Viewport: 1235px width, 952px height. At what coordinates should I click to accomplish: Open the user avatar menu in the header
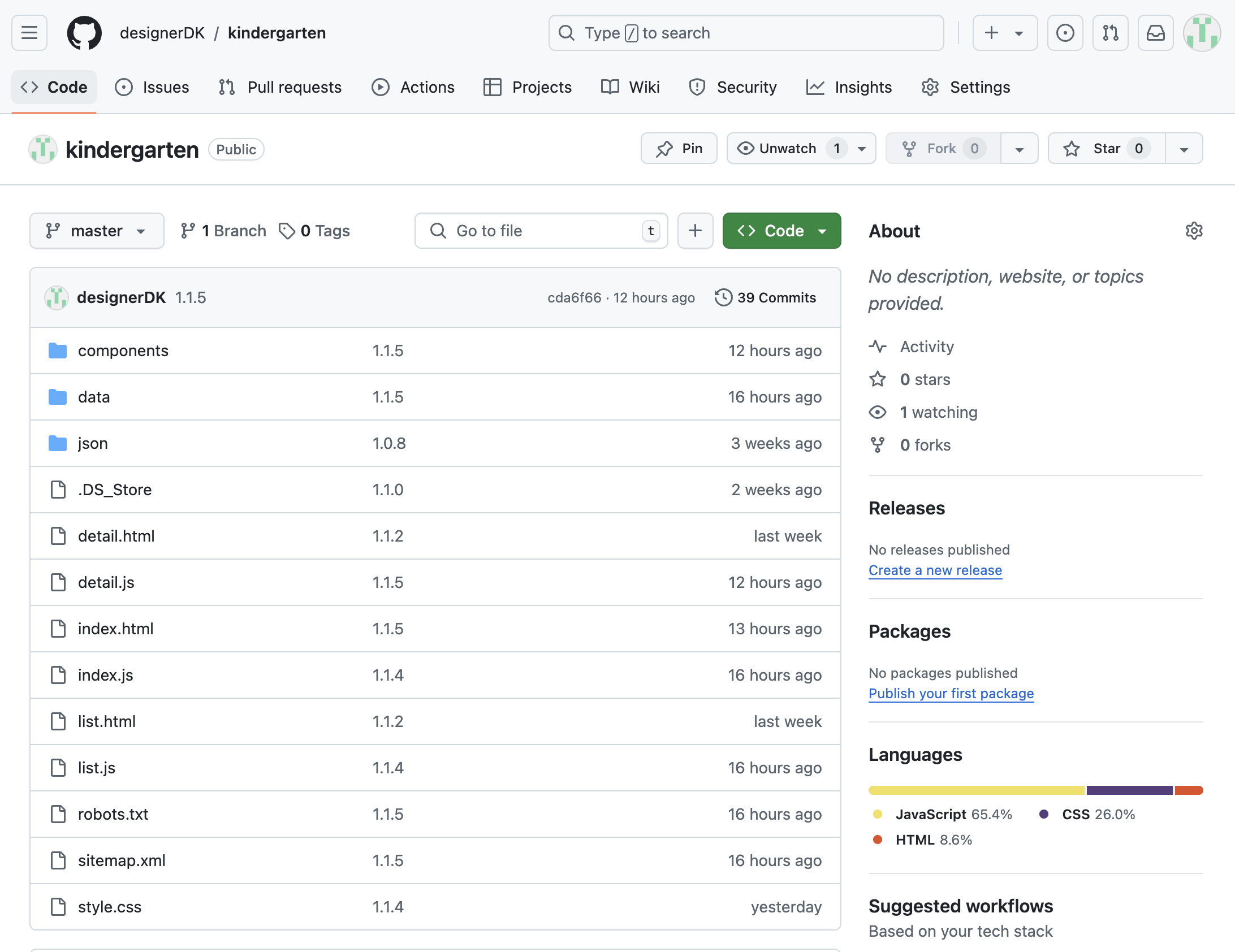pos(1202,33)
